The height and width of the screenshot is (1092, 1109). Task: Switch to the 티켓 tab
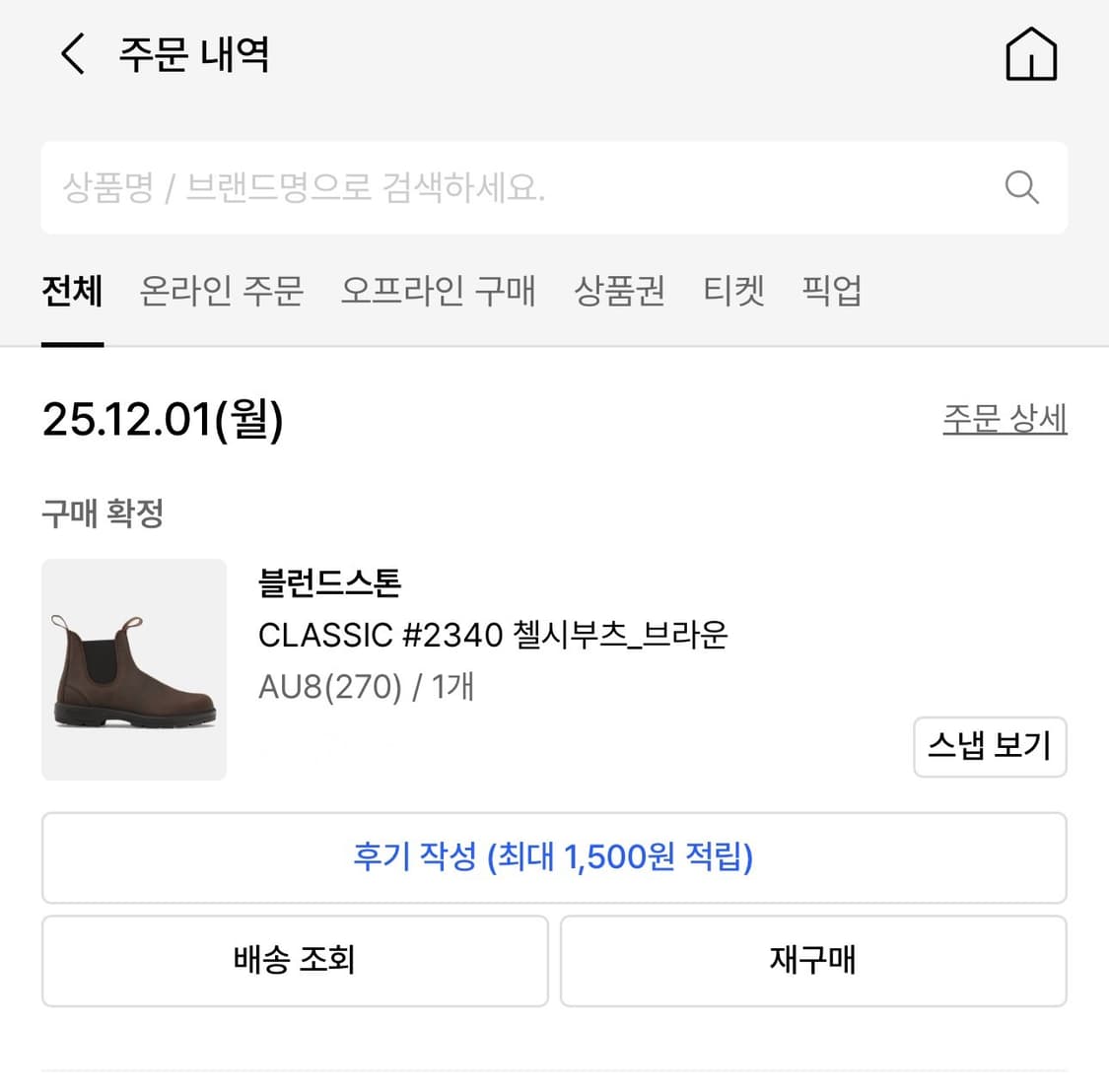[x=733, y=291]
